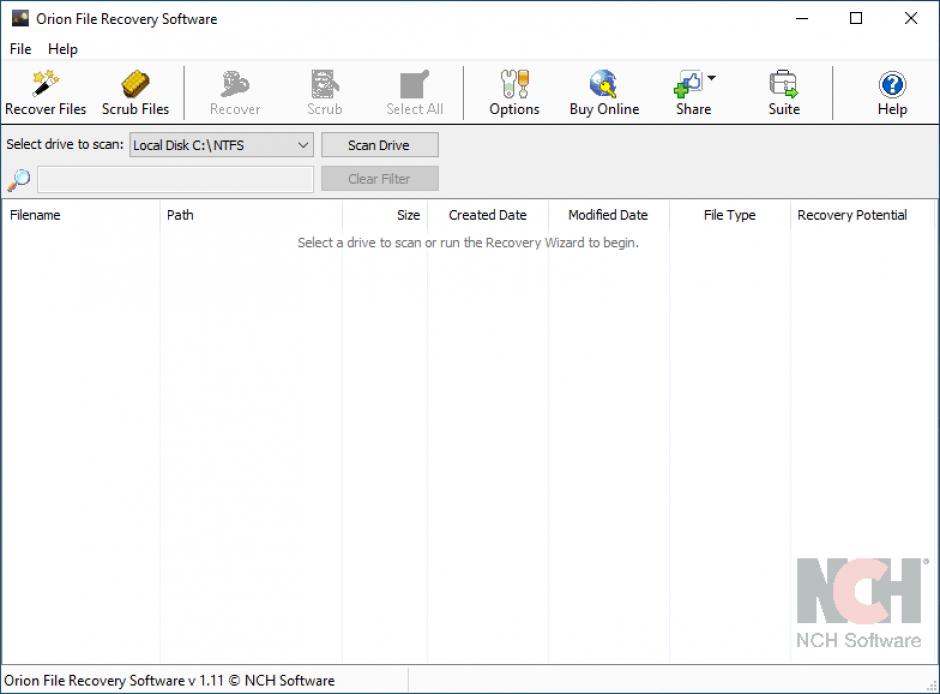The height and width of the screenshot is (694, 940).
Task: Open the drive selection combo box
Action: click(x=221, y=145)
